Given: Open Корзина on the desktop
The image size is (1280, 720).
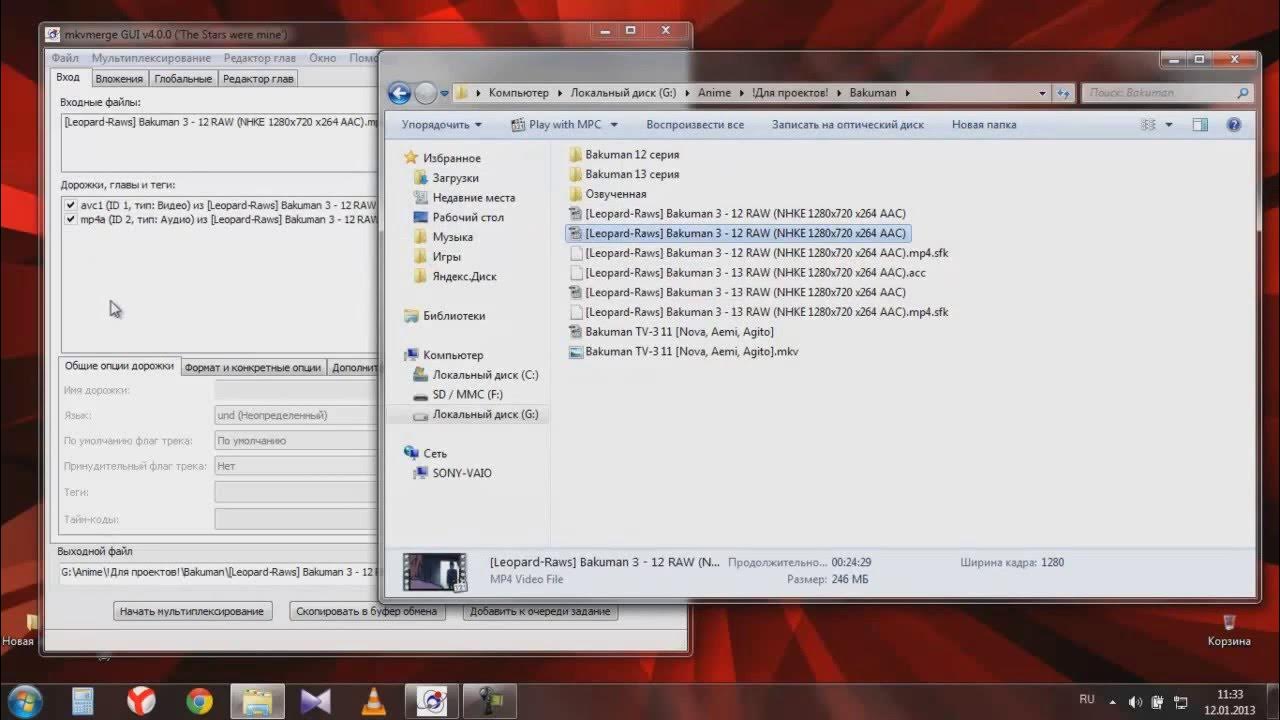Looking at the screenshot, I should pos(1229,630).
